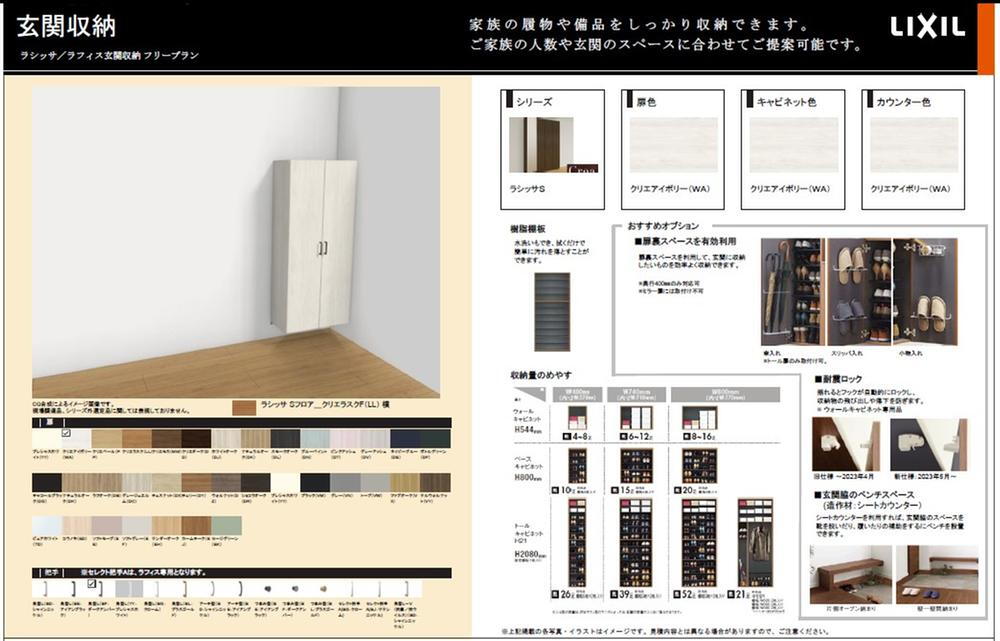Select the 角型L shine nickel handle icon
Screen dimensions: 1000x641
click(x=46, y=588)
